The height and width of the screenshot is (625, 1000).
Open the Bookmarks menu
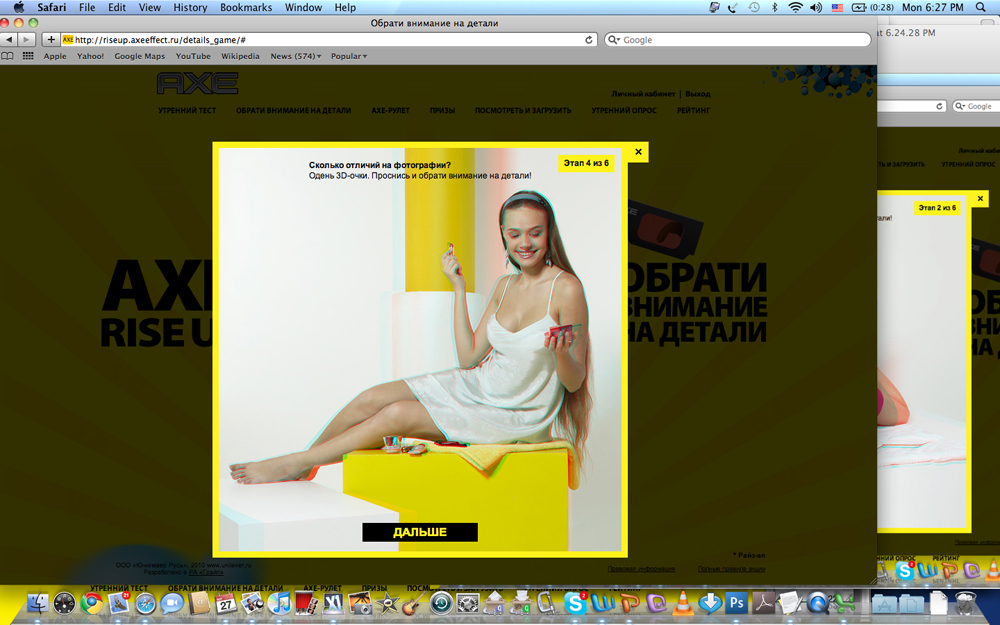(246, 7)
